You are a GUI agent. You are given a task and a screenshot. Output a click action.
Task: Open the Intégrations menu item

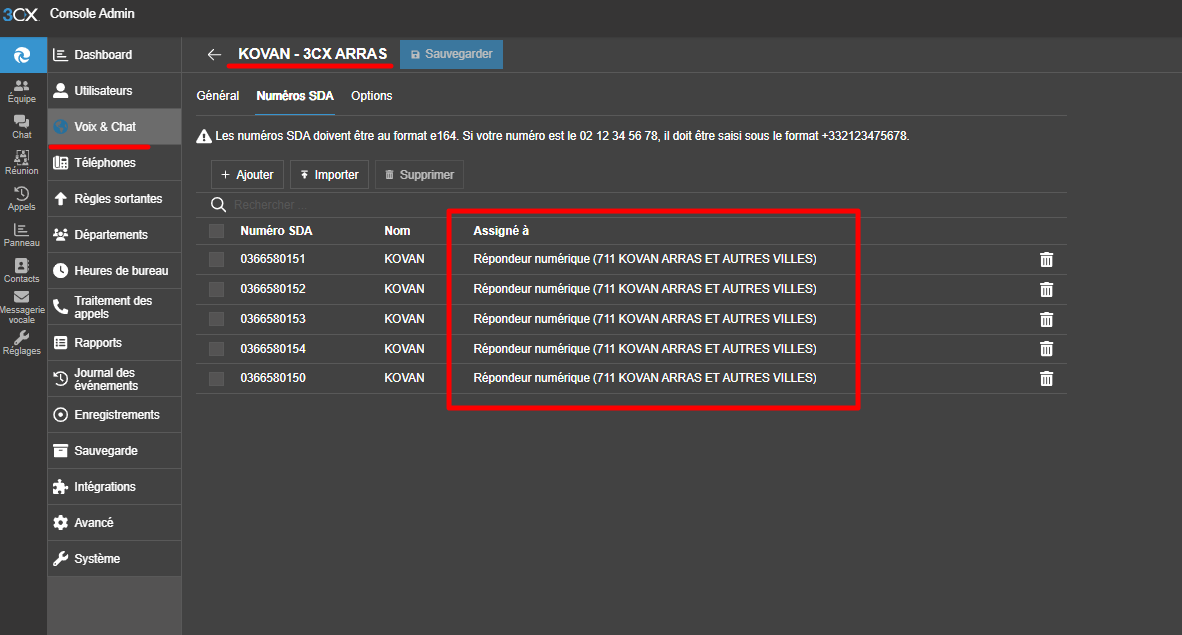coord(115,487)
